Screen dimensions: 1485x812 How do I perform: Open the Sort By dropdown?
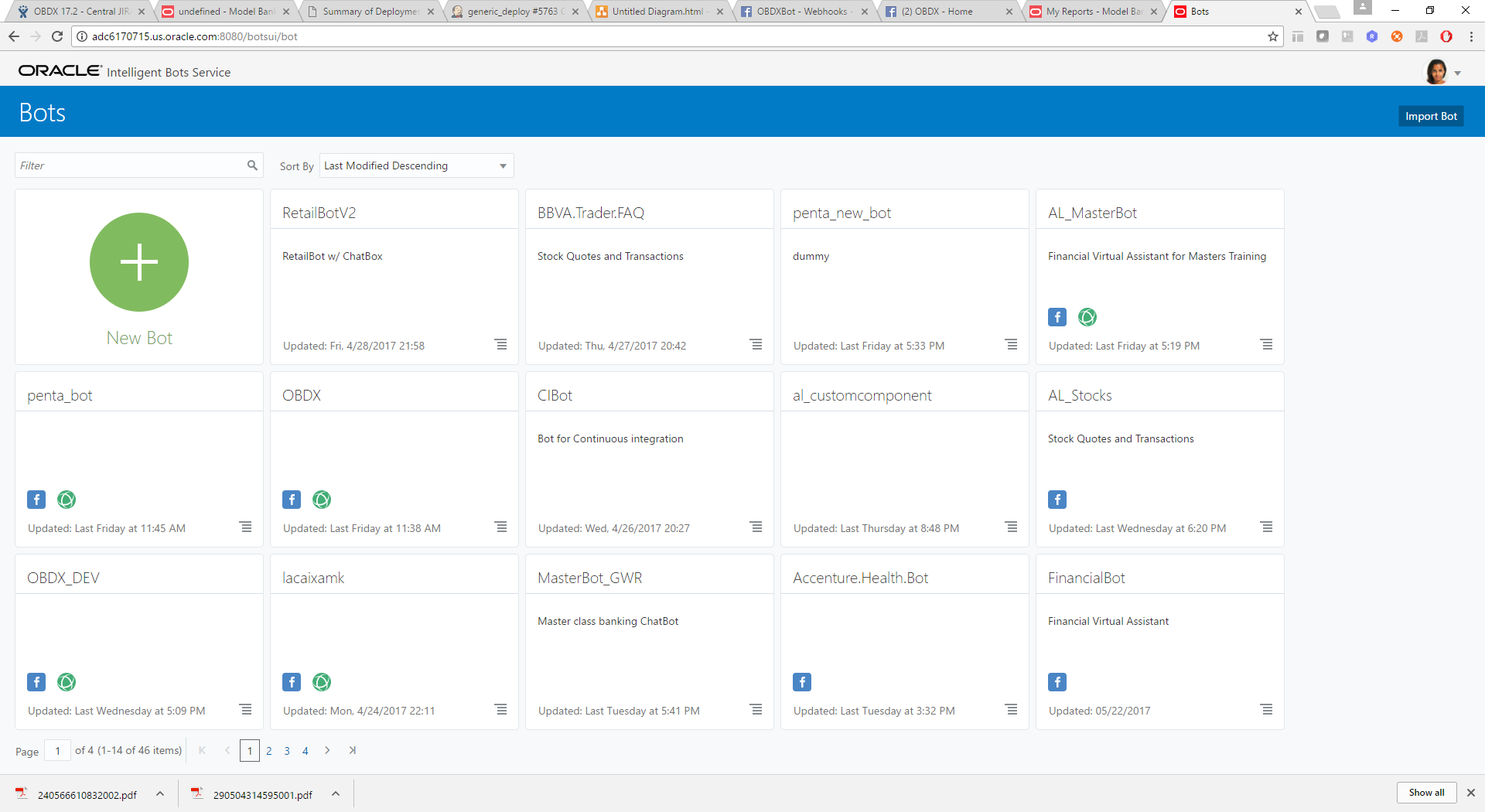pos(416,165)
